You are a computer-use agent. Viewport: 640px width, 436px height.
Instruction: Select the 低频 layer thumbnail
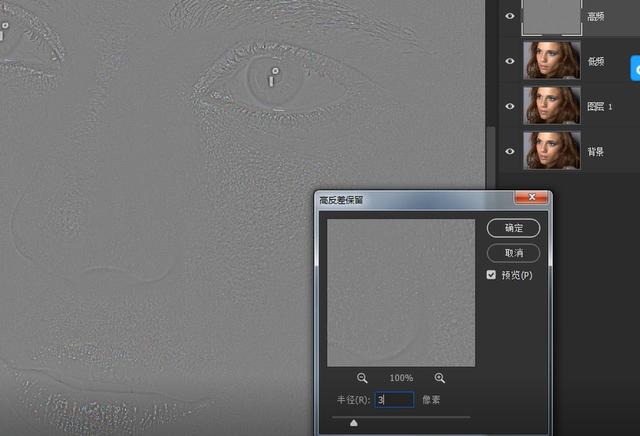coord(552,60)
